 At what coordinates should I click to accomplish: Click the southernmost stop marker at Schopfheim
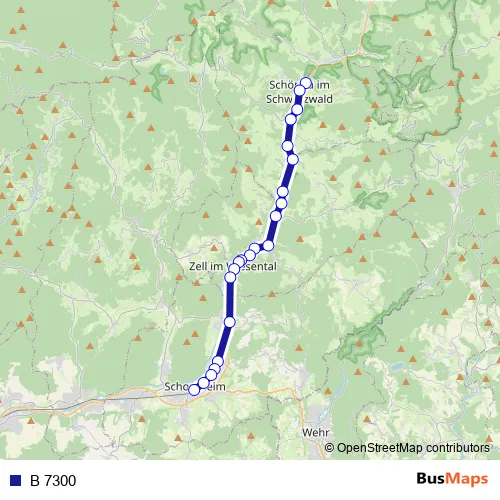point(194,390)
